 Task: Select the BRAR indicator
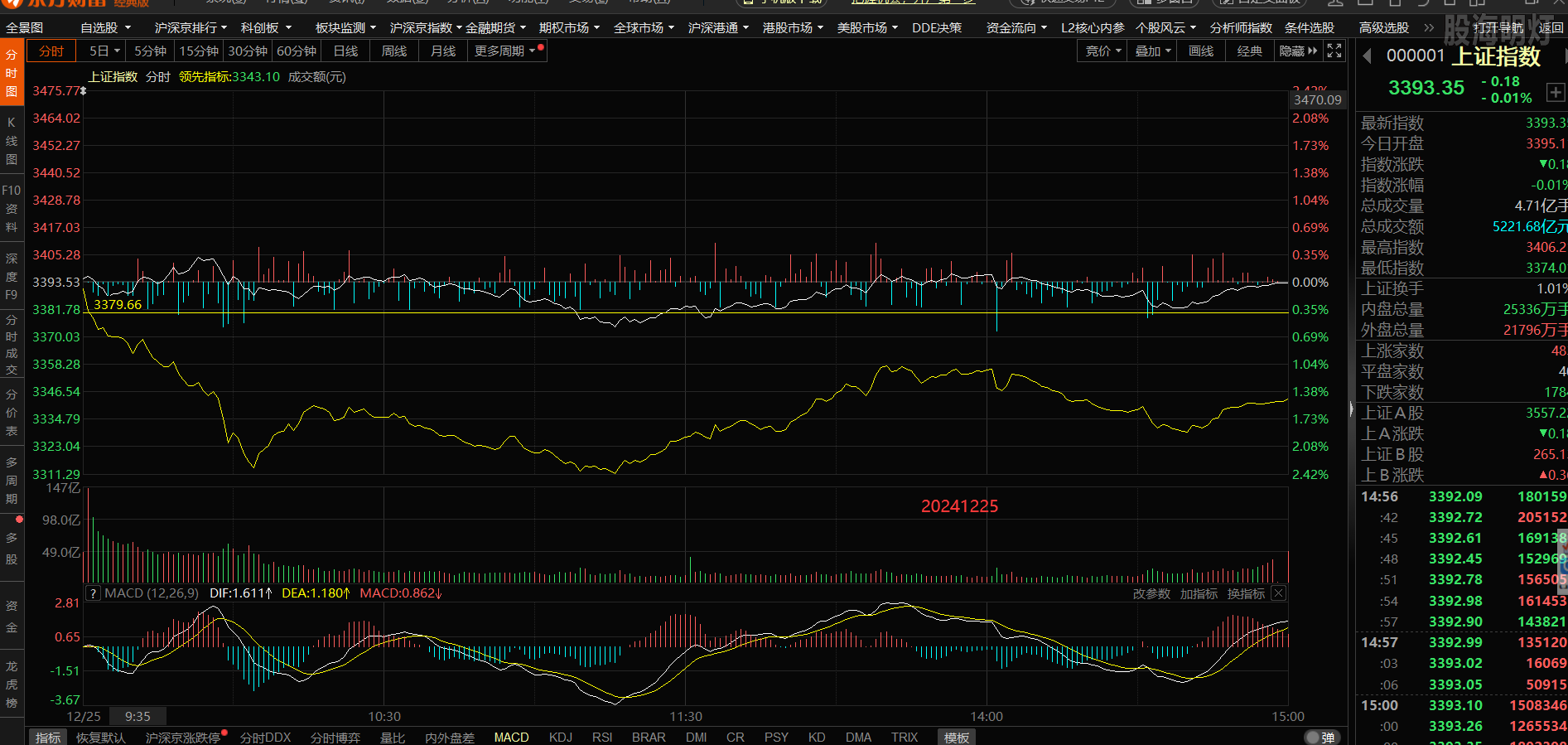(649, 738)
